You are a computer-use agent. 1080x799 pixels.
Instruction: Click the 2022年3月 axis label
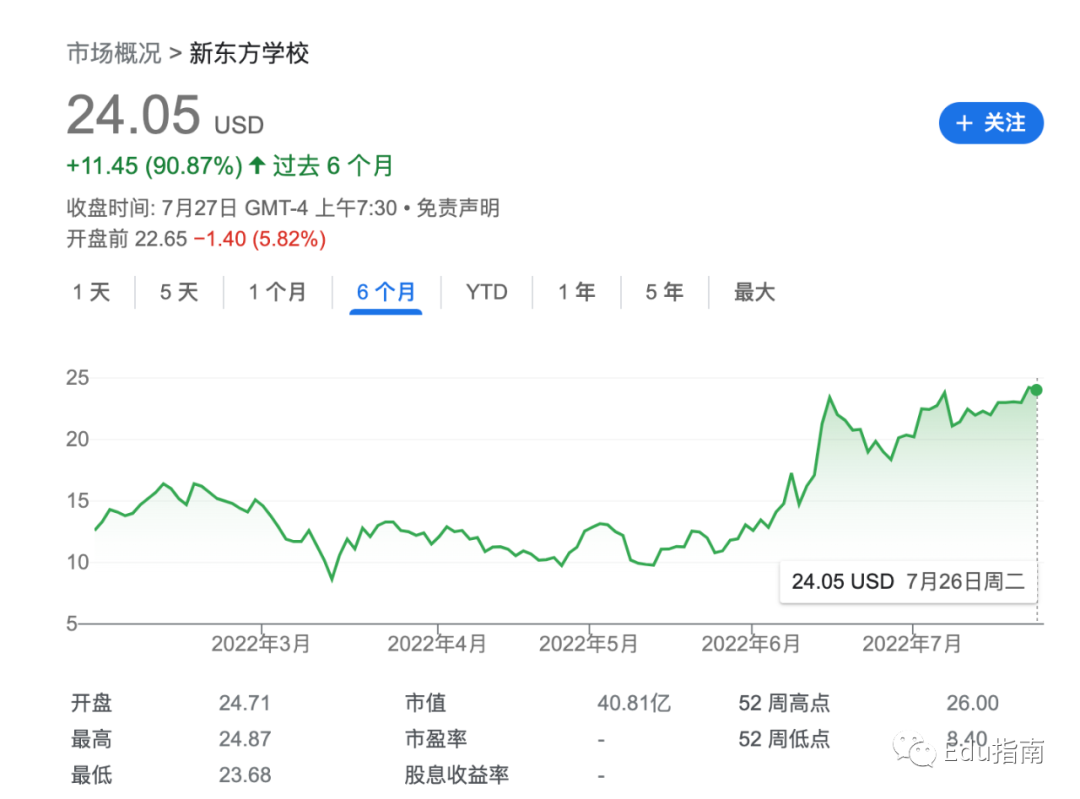(x=260, y=644)
